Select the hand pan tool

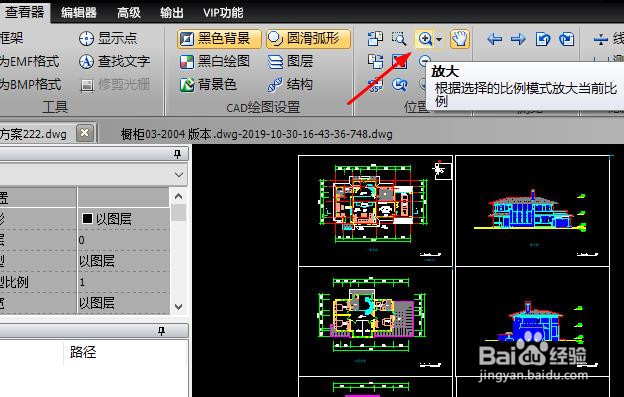(x=460, y=39)
